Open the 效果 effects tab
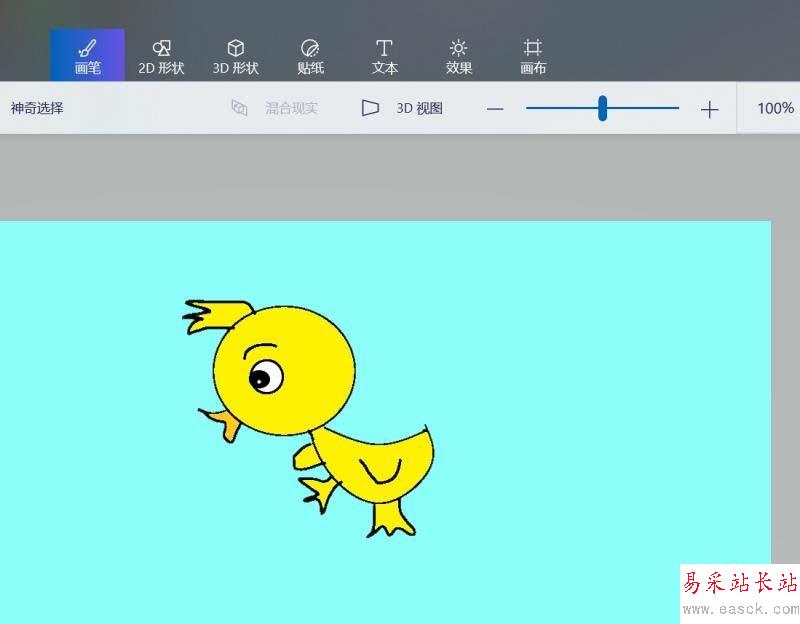Image resolution: width=800 pixels, height=624 pixels. pyautogui.click(x=459, y=55)
